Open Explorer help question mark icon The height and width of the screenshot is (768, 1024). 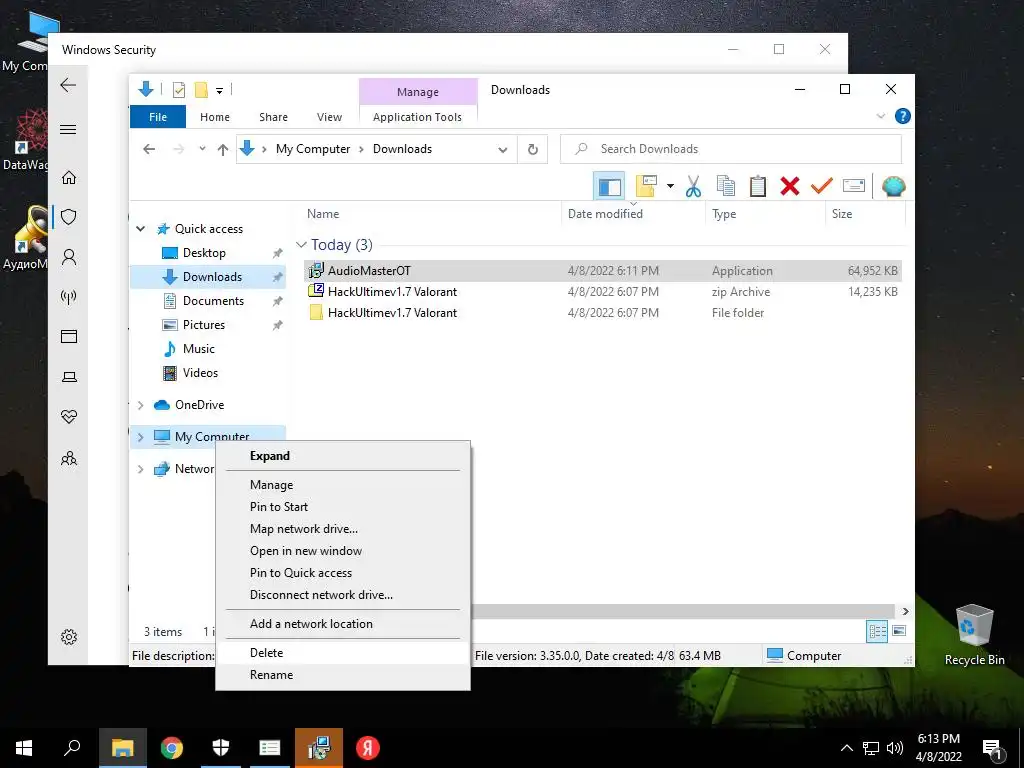click(903, 116)
